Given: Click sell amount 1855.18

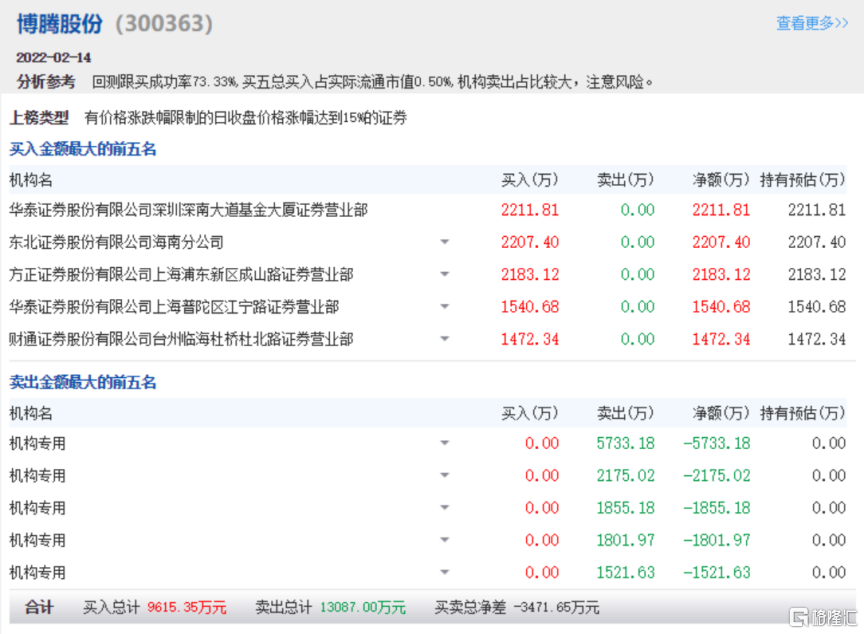Looking at the screenshot, I should click(x=625, y=507).
